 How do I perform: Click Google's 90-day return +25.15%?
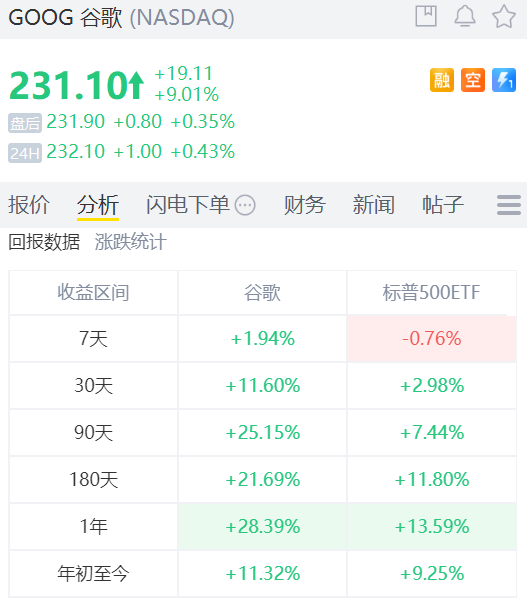(x=263, y=433)
